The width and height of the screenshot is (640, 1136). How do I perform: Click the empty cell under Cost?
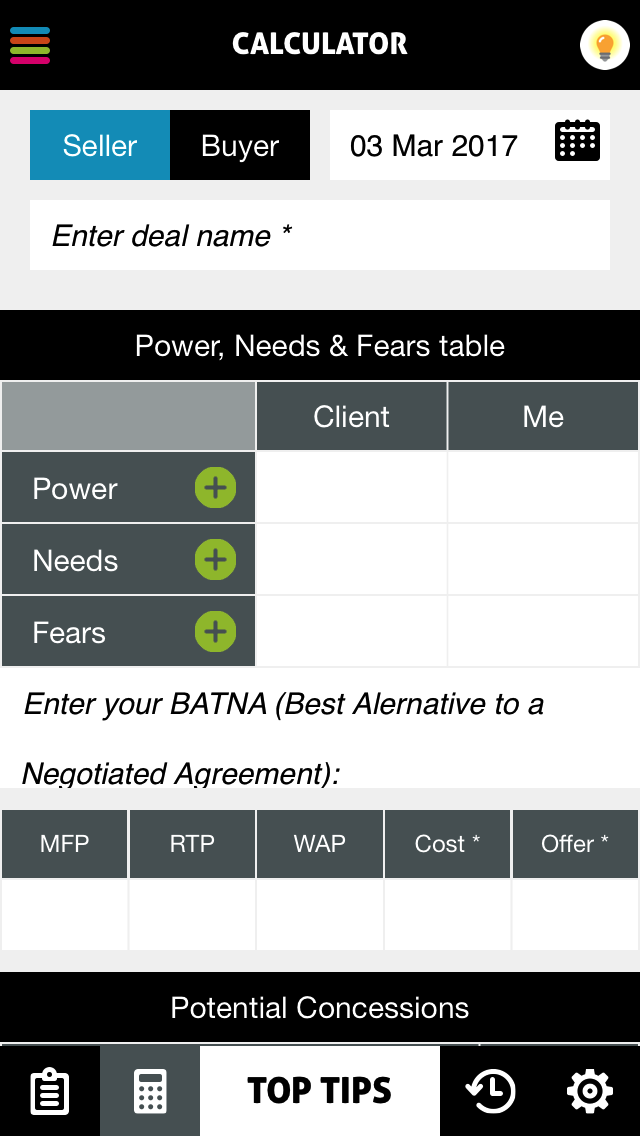(x=447, y=914)
